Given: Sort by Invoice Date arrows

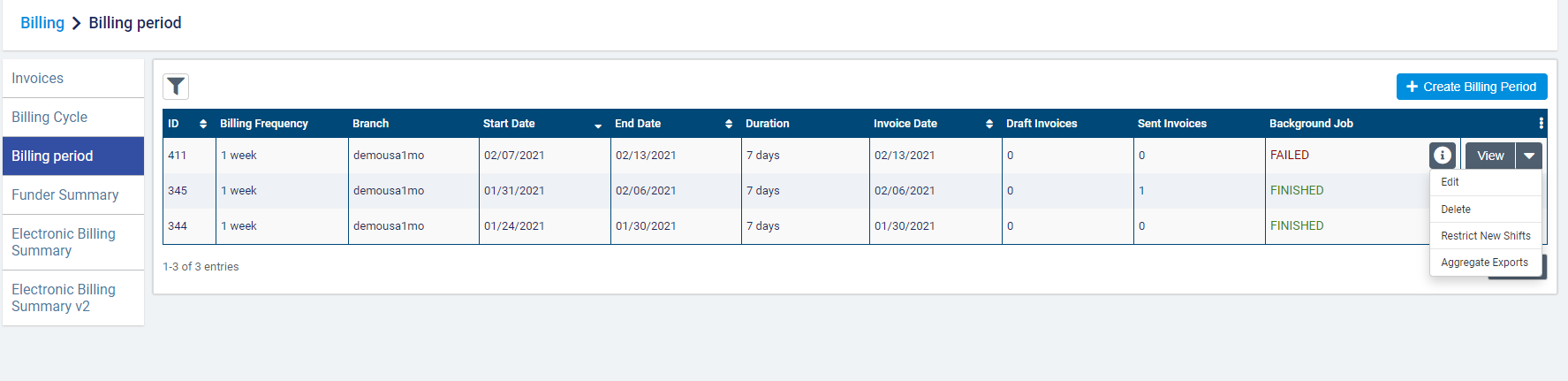Looking at the screenshot, I should pos(989,124).
